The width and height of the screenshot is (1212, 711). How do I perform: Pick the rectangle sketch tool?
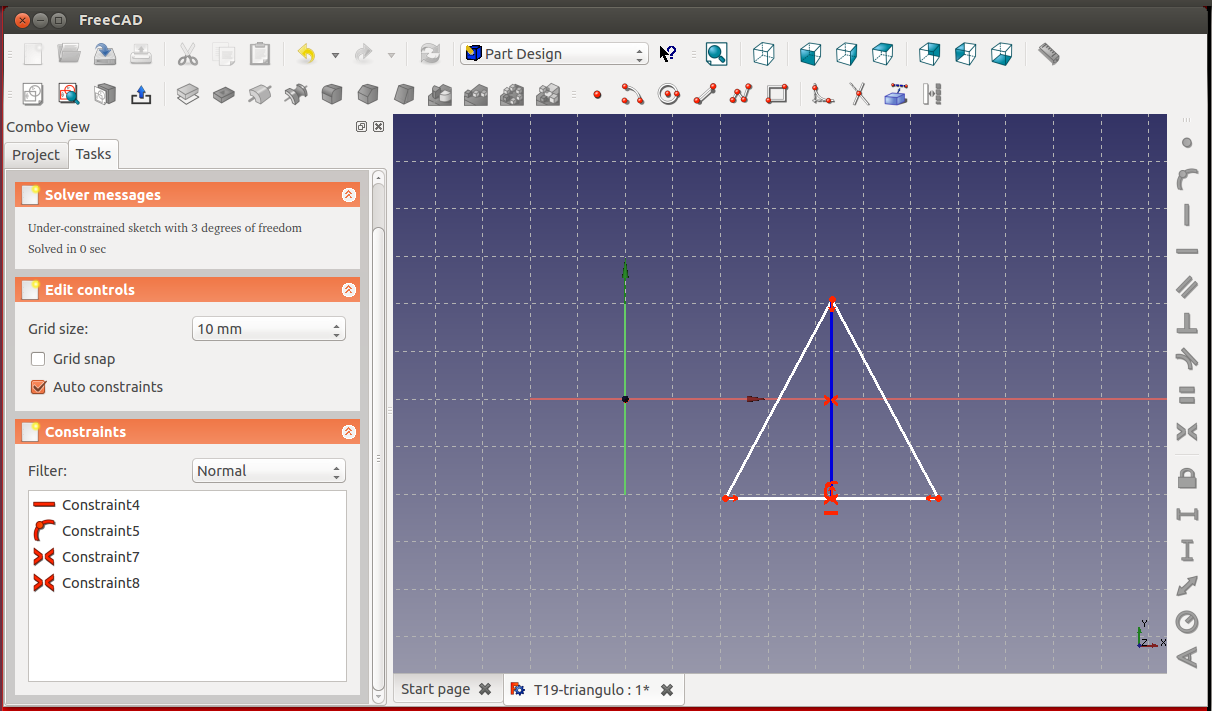coord(777,94)
